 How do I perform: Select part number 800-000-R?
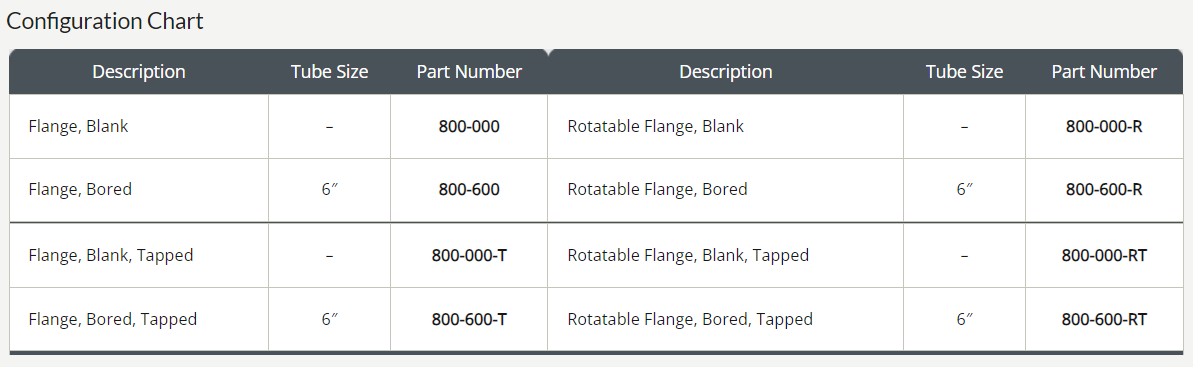coord(1104,126)
